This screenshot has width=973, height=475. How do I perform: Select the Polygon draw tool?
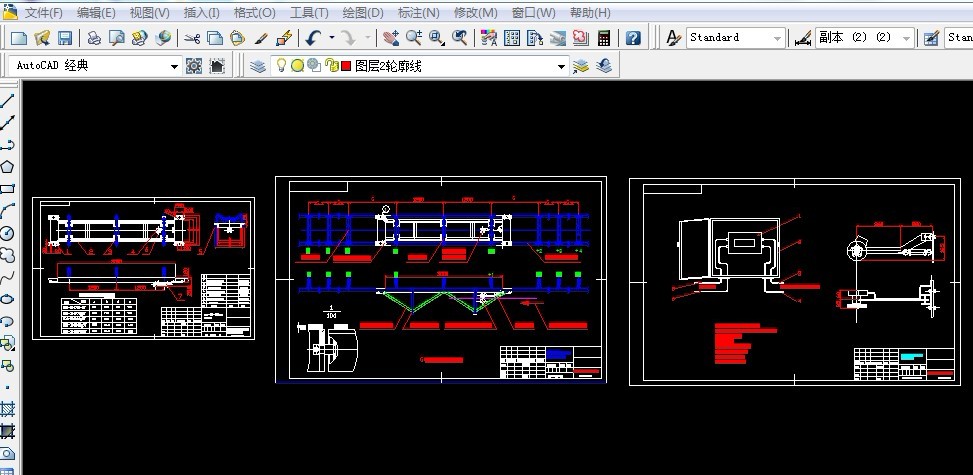click(x=7, y=166)
